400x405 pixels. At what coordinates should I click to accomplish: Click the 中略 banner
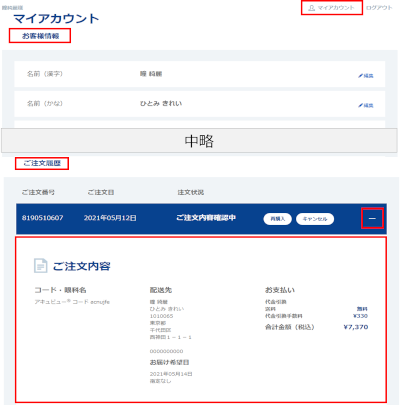click(199, 141)
